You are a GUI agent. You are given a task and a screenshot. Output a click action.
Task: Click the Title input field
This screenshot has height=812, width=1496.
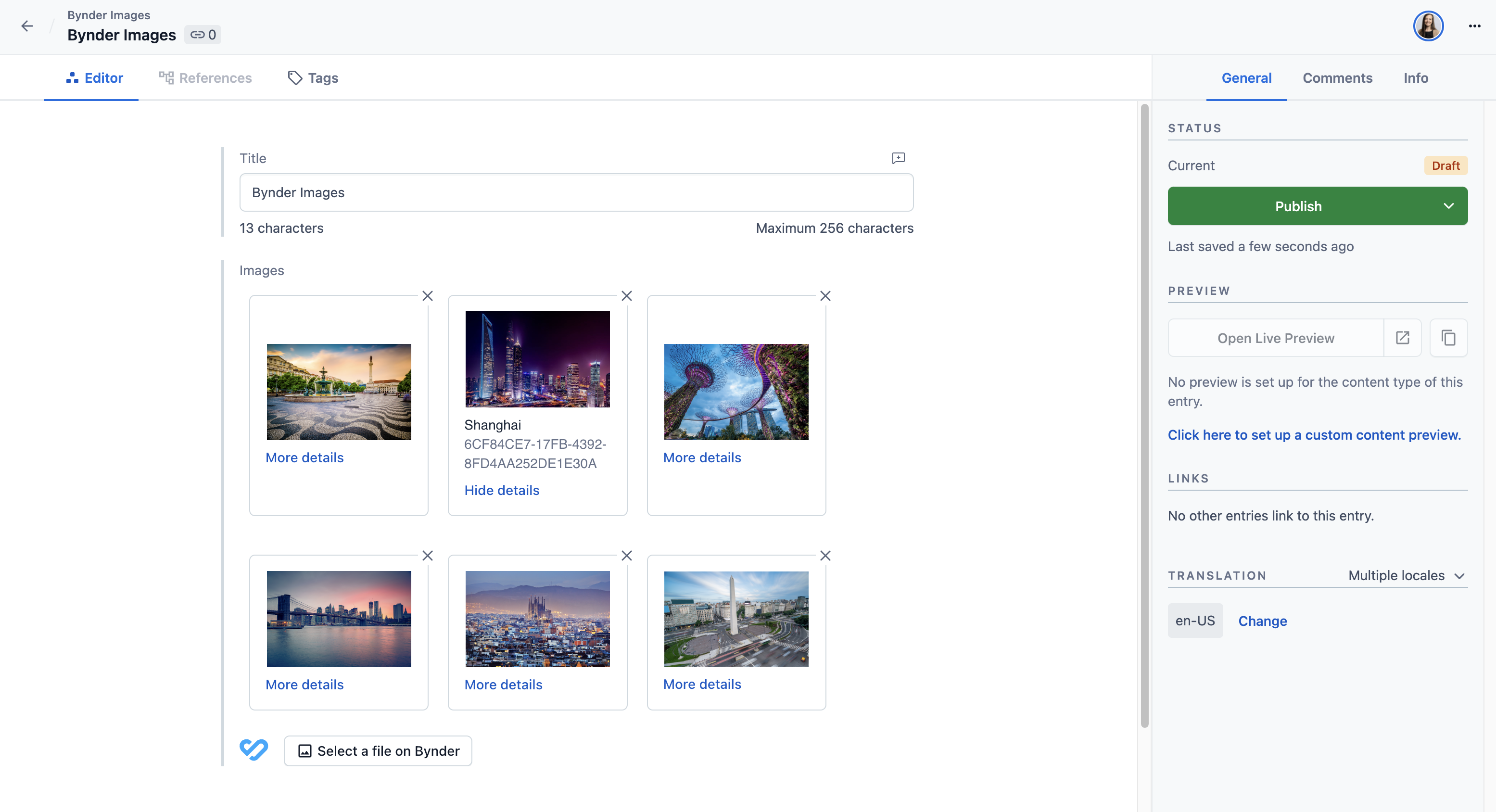576,192
